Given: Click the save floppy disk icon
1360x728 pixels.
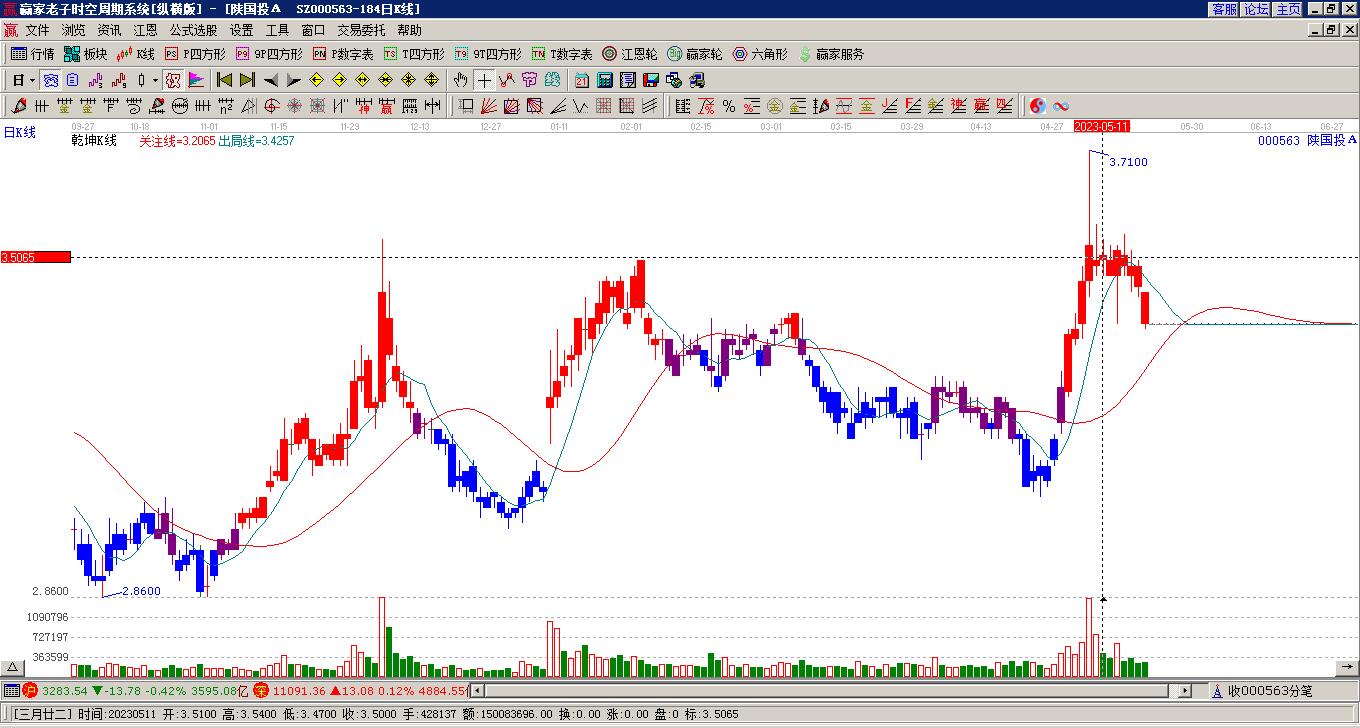Looking at the screenshot, I should click(x=651, y=80).
